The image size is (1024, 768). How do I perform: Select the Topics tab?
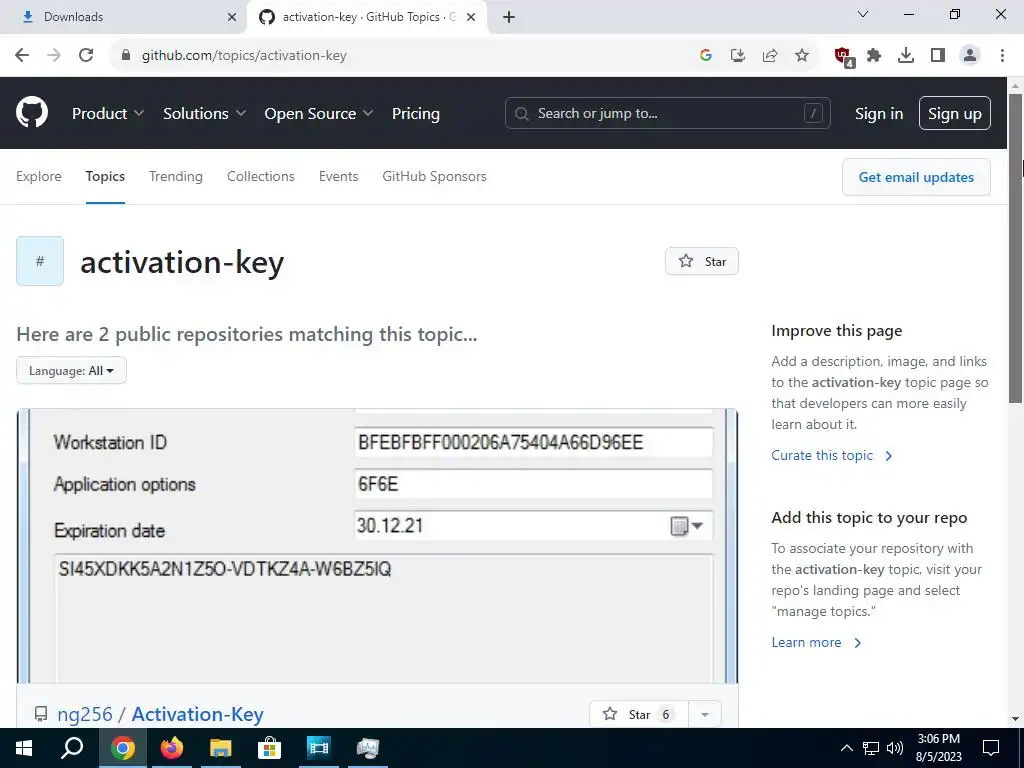105,176
